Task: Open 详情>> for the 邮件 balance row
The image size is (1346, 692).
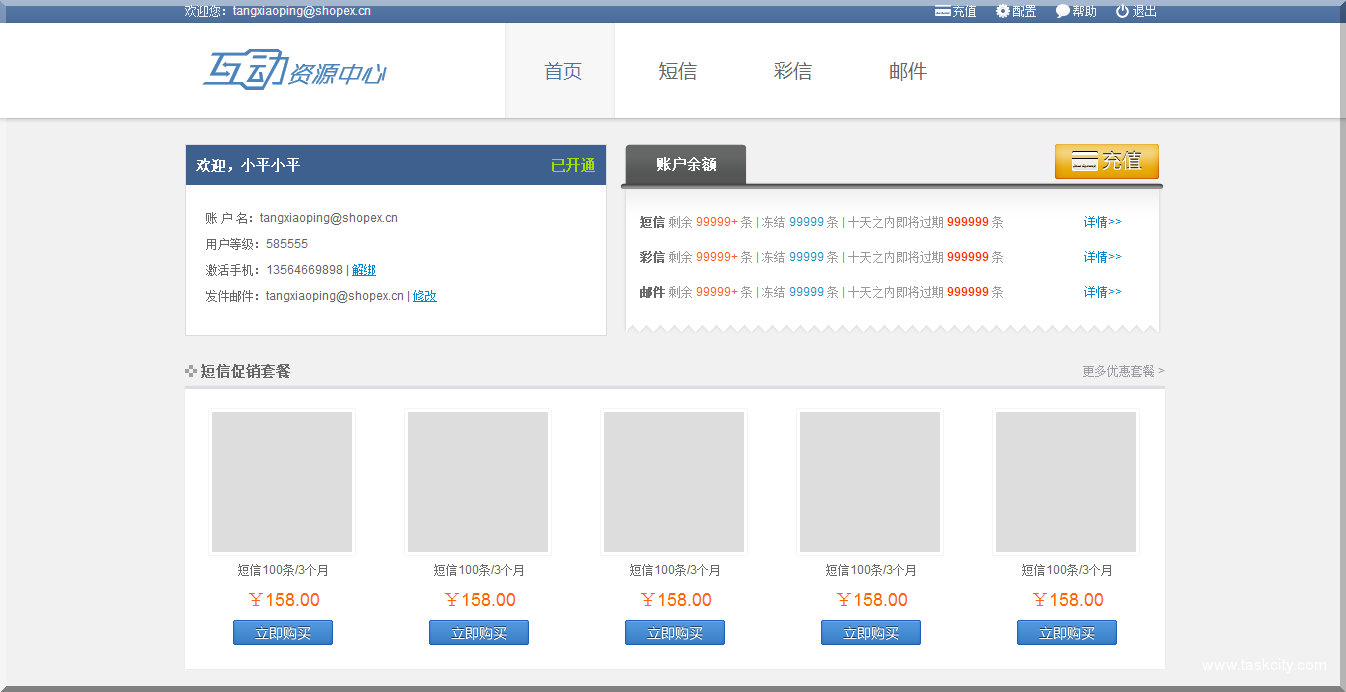Action: coord(1102,292)
